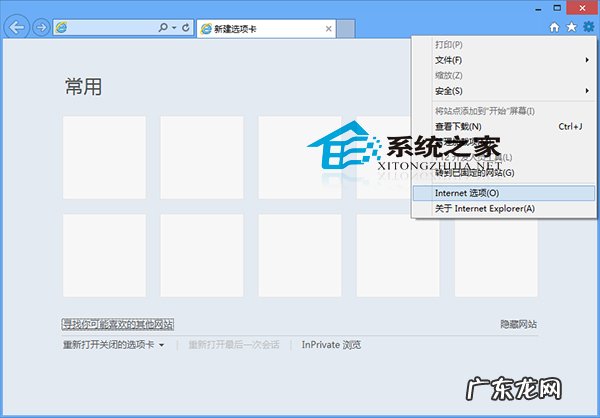
Task: Open Internet 选项(O)
Action: point(504,193)
